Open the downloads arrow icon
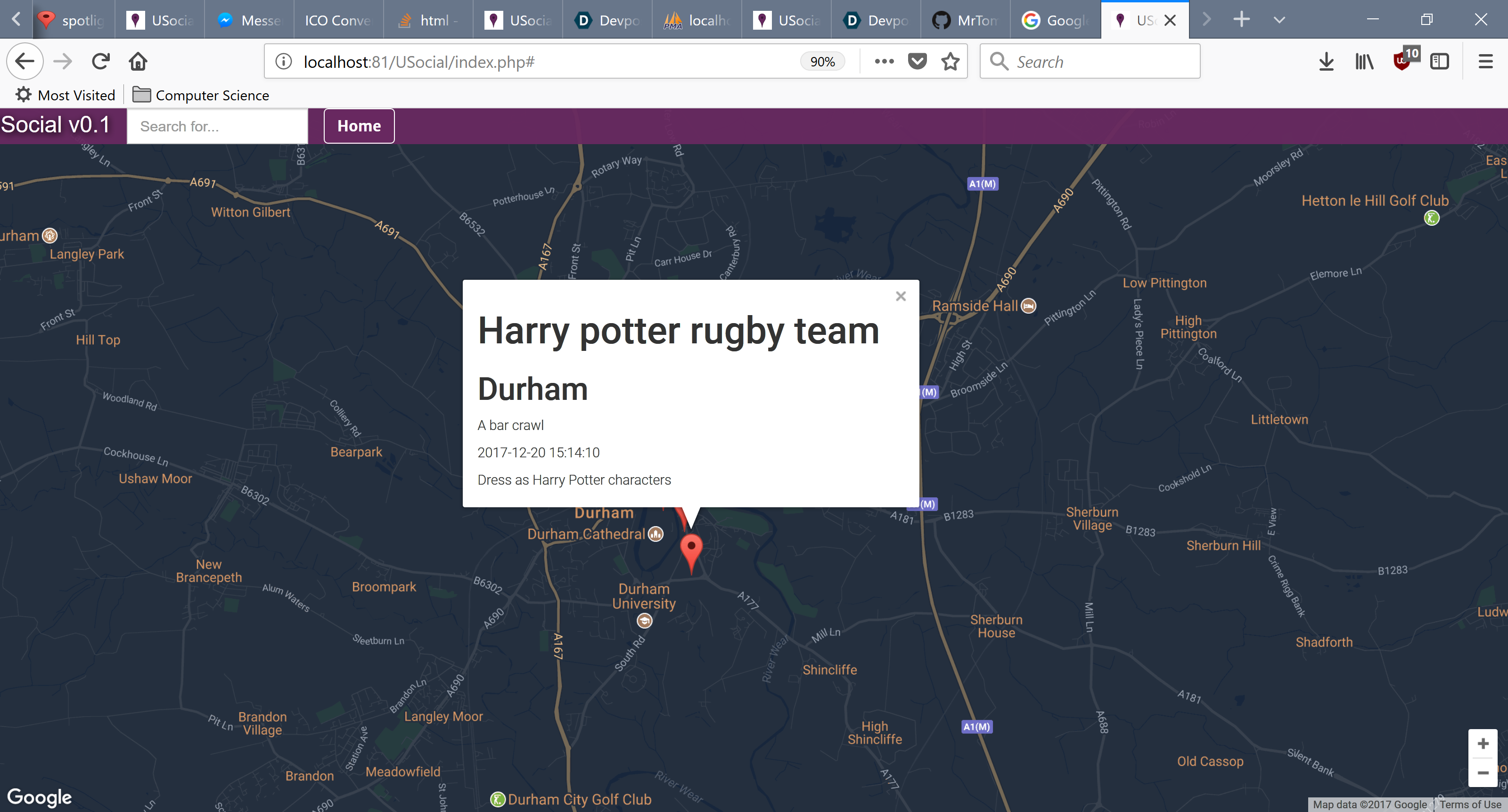The image size is (1508, 812). click(1326, 61)
